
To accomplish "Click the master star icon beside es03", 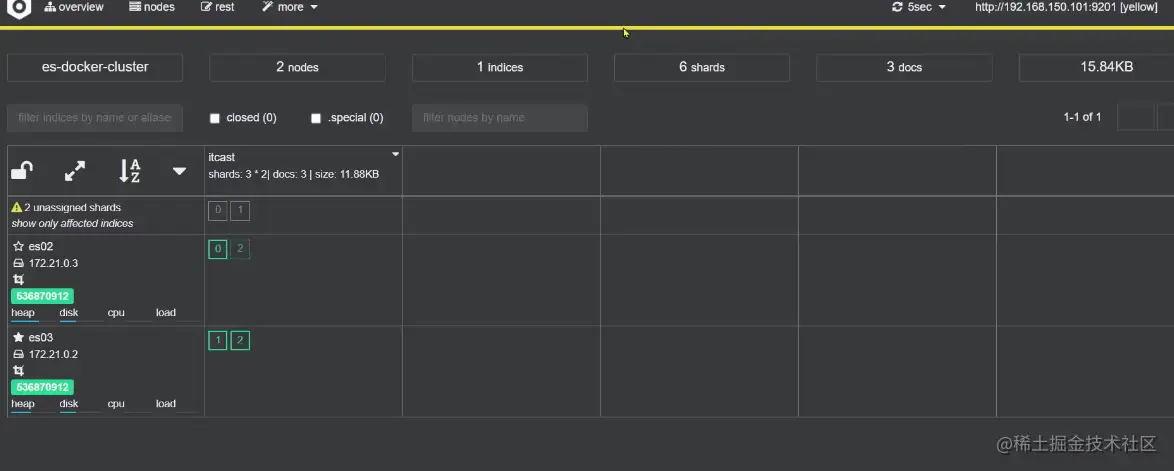I will [x=19, y=337].
